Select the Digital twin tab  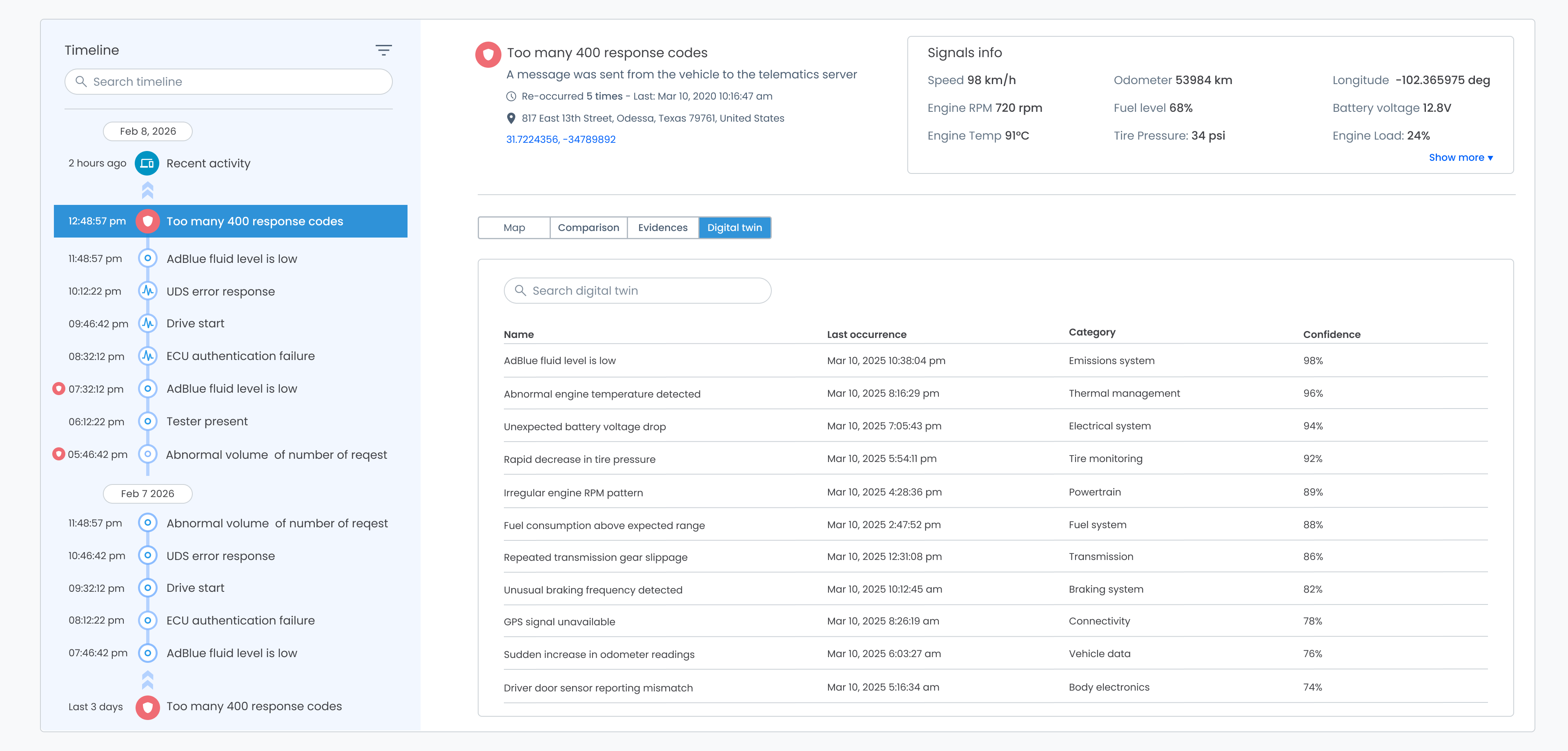(734, 228)
